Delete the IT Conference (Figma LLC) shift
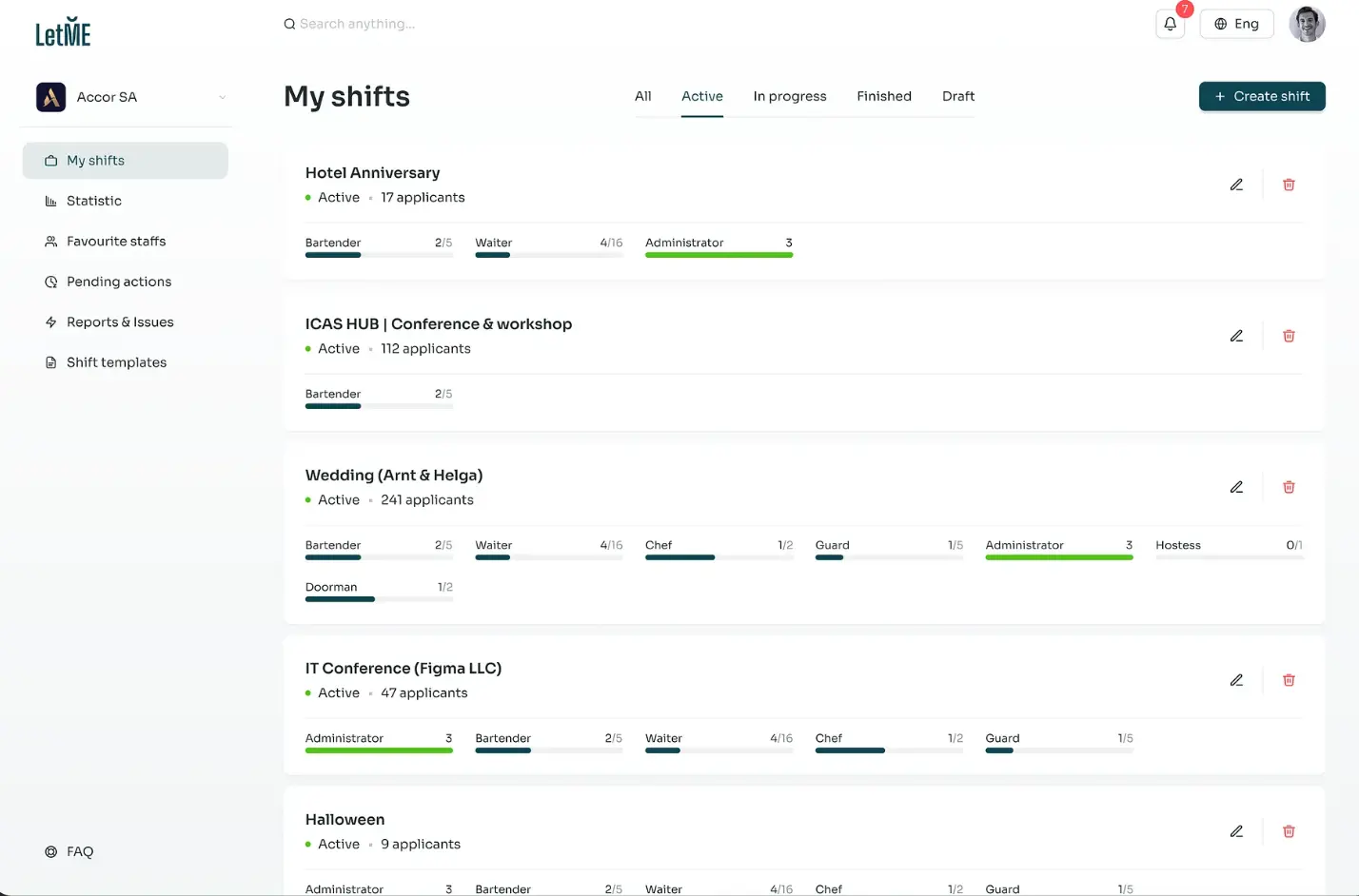The image size is (1359, 896). [x=1289, y=680]
